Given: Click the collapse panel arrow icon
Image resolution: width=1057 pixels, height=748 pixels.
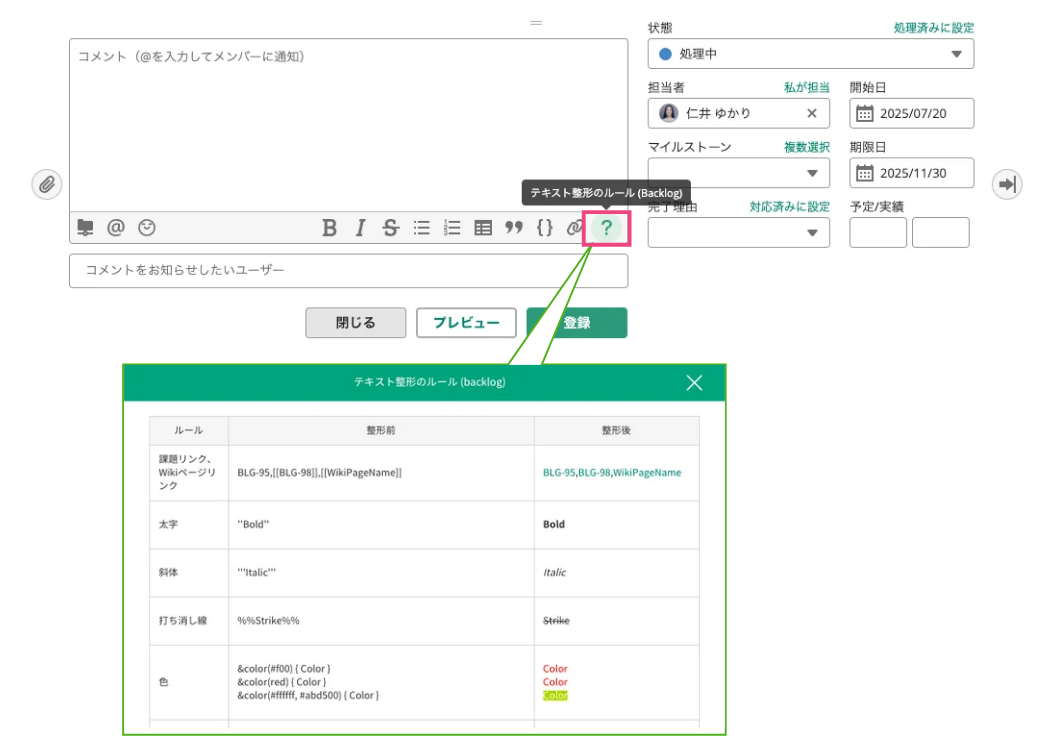Looking at the screenshot, I should pyautogui.click(x=1007, y=184).
